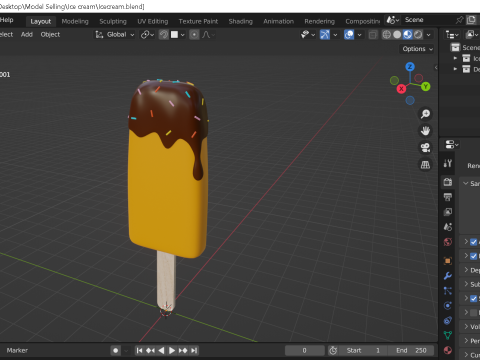This screenshot has width=480, height=360.
Task: Open the Output properties tab
Action: 448,197
